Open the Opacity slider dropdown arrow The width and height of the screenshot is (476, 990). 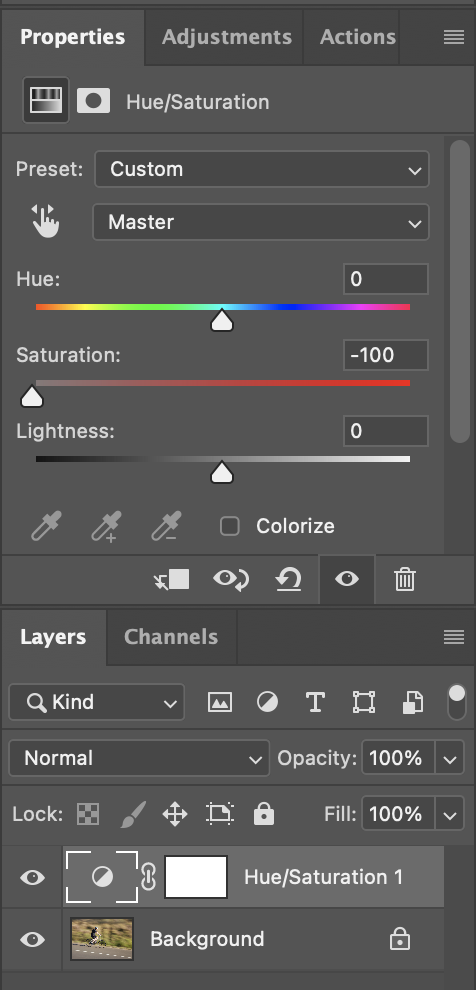(x=449, y=758)
